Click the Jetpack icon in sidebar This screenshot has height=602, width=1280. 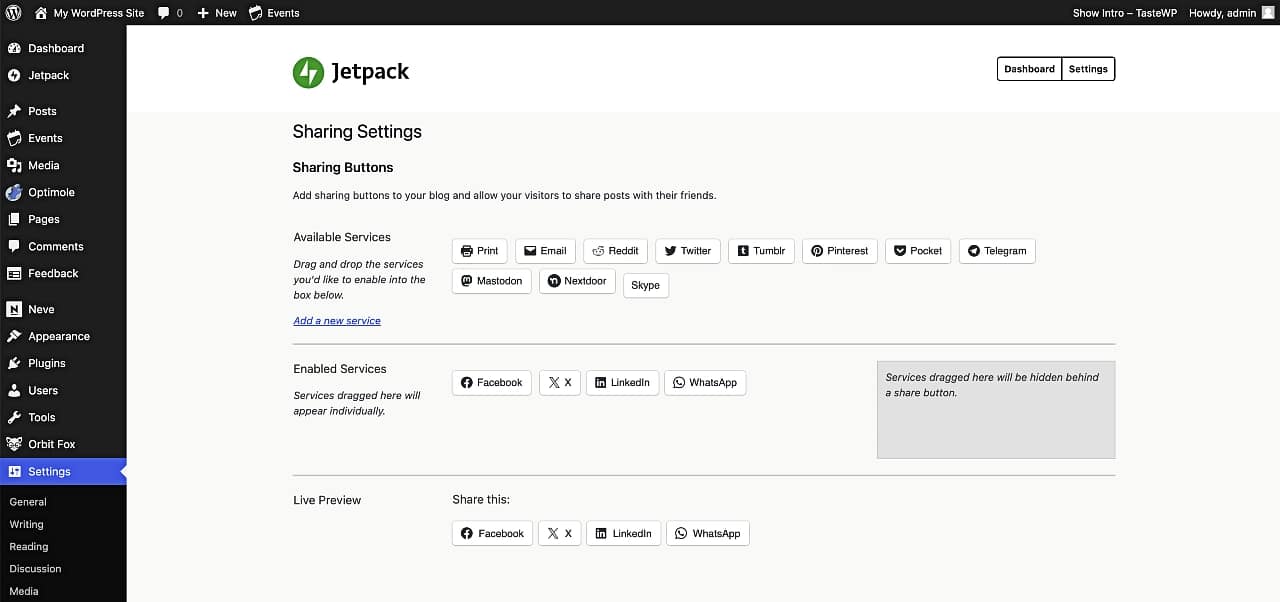(x=14, y=75)
